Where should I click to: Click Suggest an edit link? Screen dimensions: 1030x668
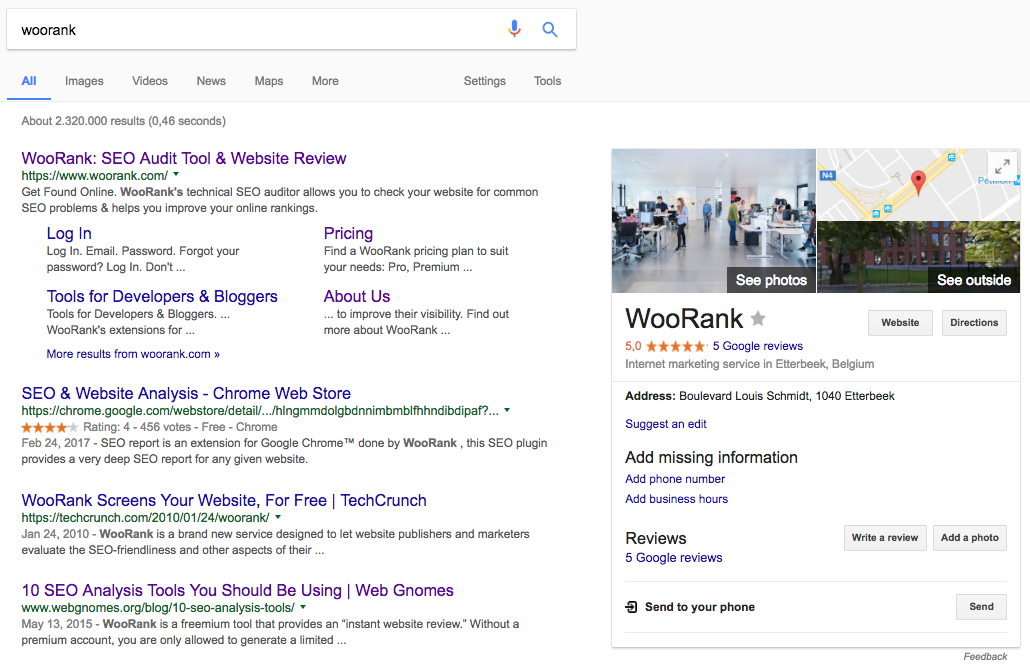pyautogui.click(x=665, y=424)
